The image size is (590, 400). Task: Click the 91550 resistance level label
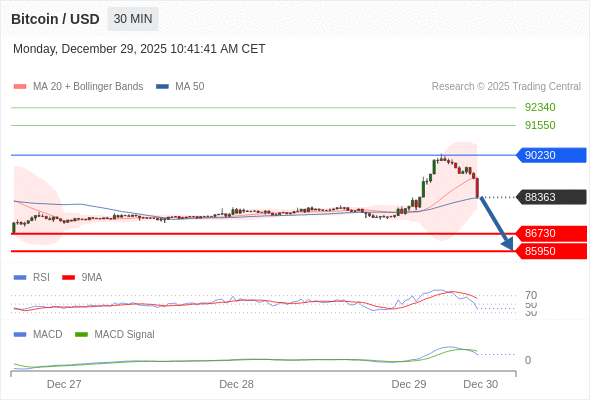tap(540, 125)
